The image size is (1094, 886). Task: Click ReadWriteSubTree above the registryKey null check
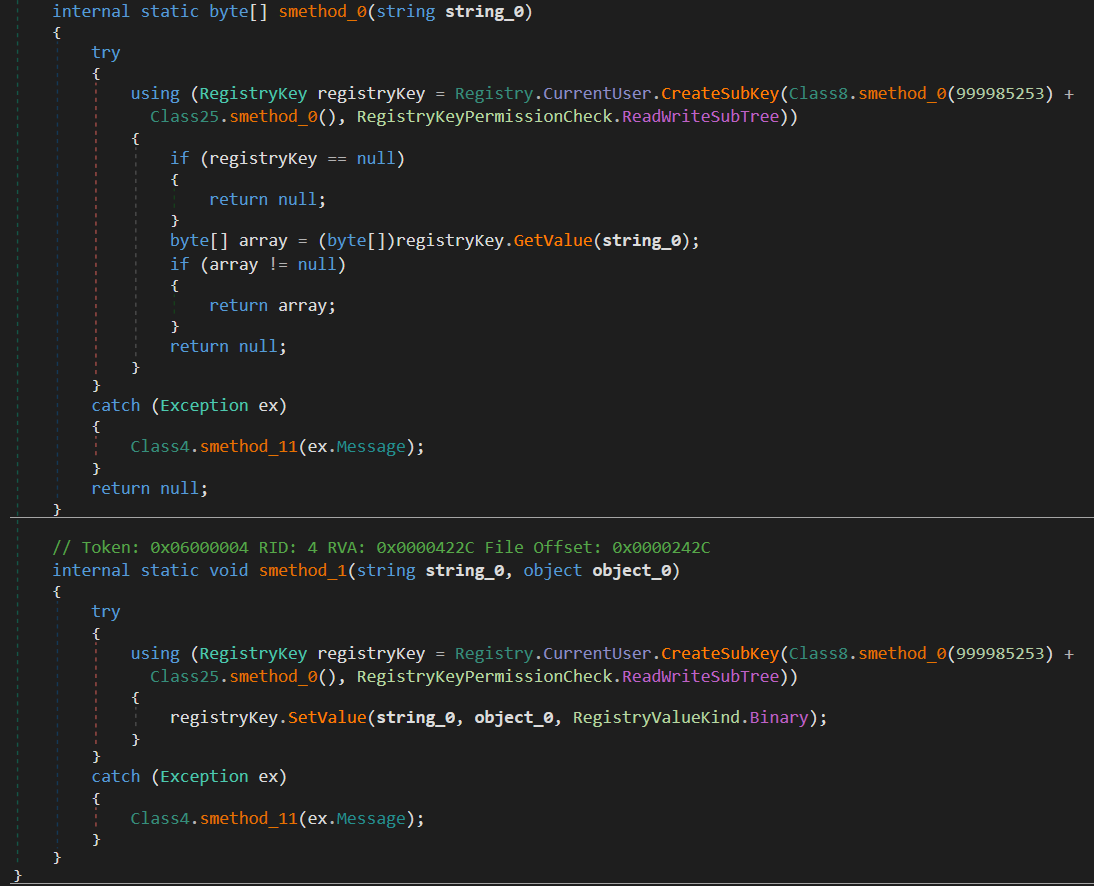(700, 117)
